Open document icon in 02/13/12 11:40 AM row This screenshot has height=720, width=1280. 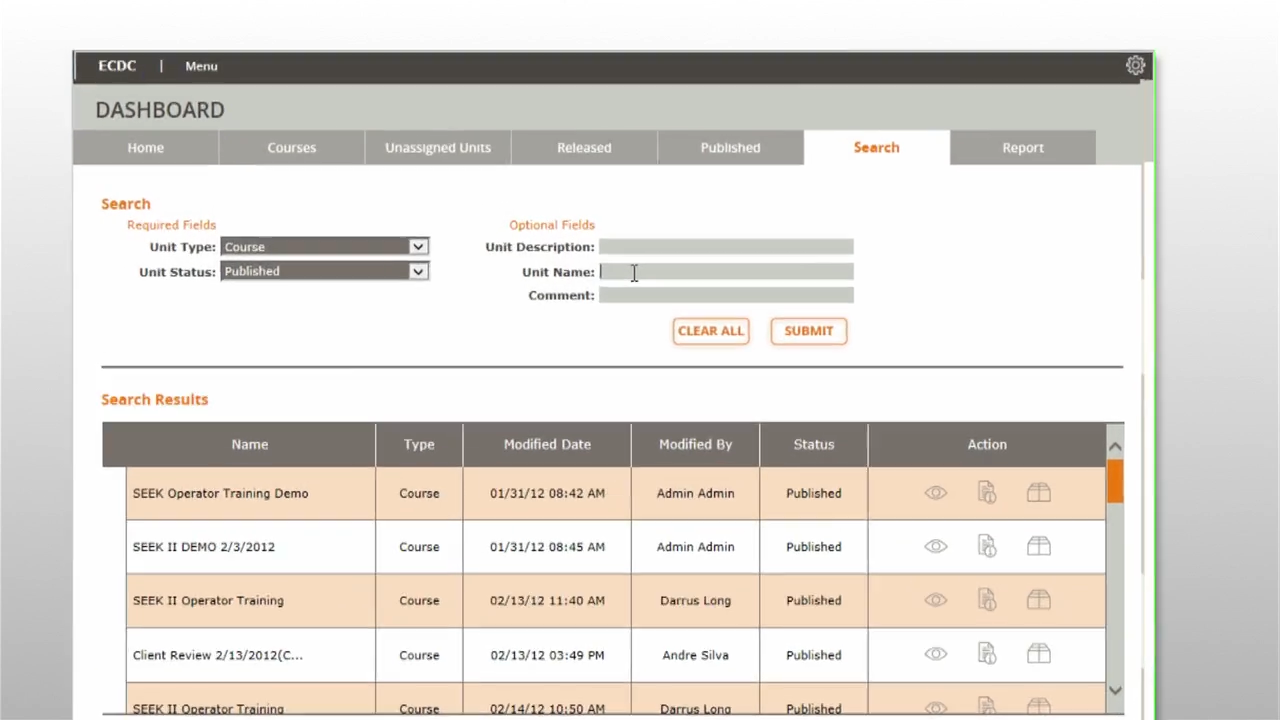pos(987,600)
